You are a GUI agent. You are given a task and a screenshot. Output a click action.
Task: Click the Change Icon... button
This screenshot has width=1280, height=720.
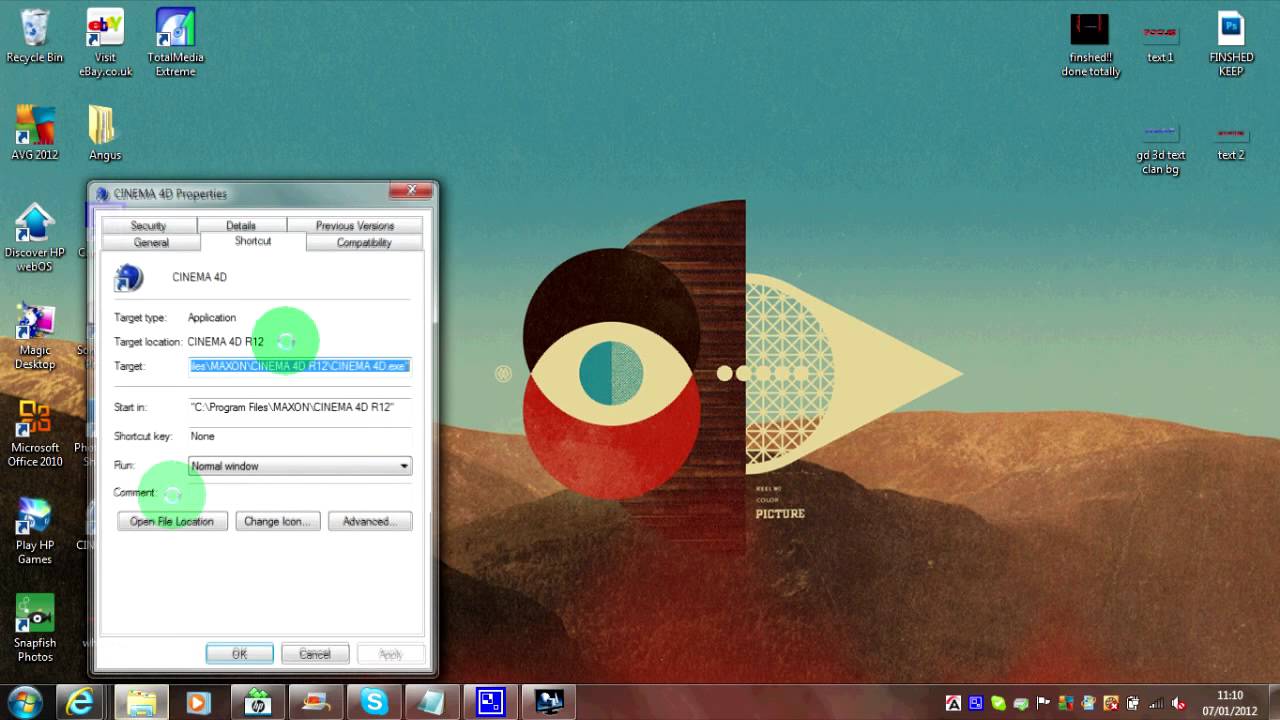coord(277,521)
